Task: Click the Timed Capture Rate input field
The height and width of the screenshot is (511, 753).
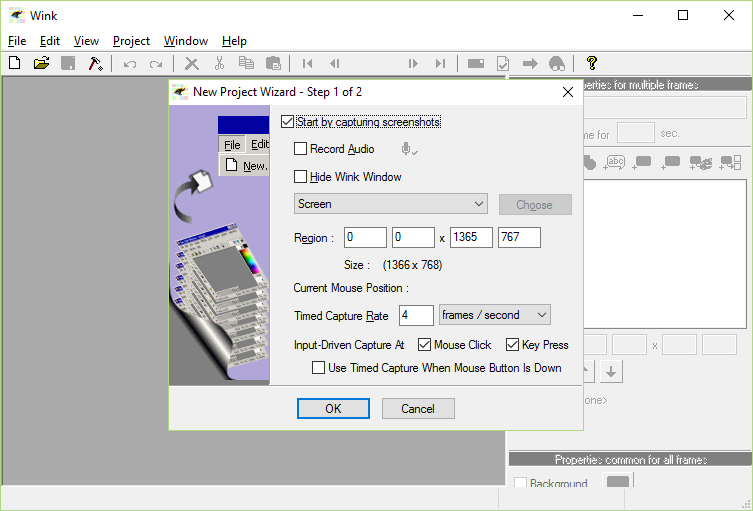Action: coord(416,315)
